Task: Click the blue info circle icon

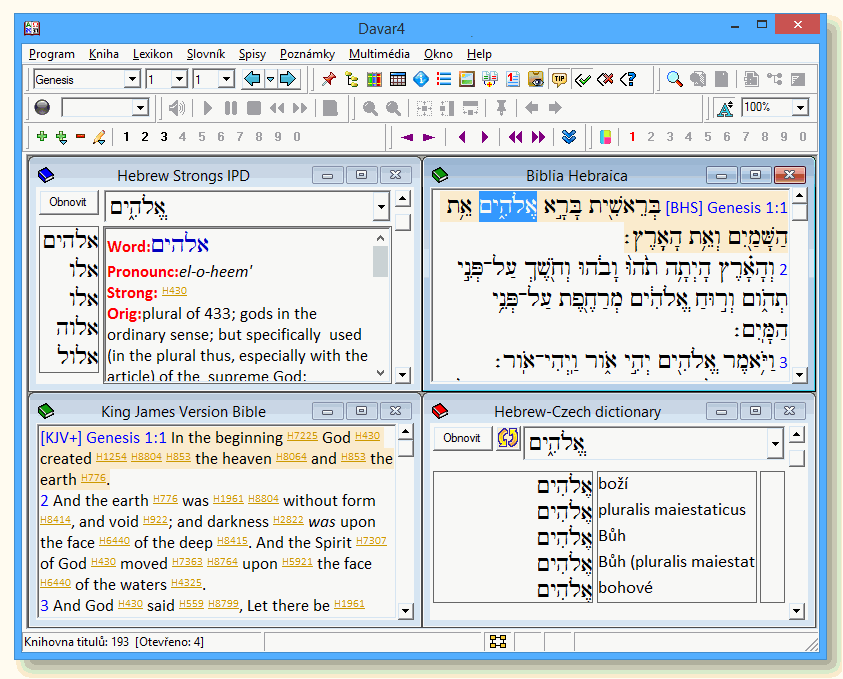Action: click(421, 79)
